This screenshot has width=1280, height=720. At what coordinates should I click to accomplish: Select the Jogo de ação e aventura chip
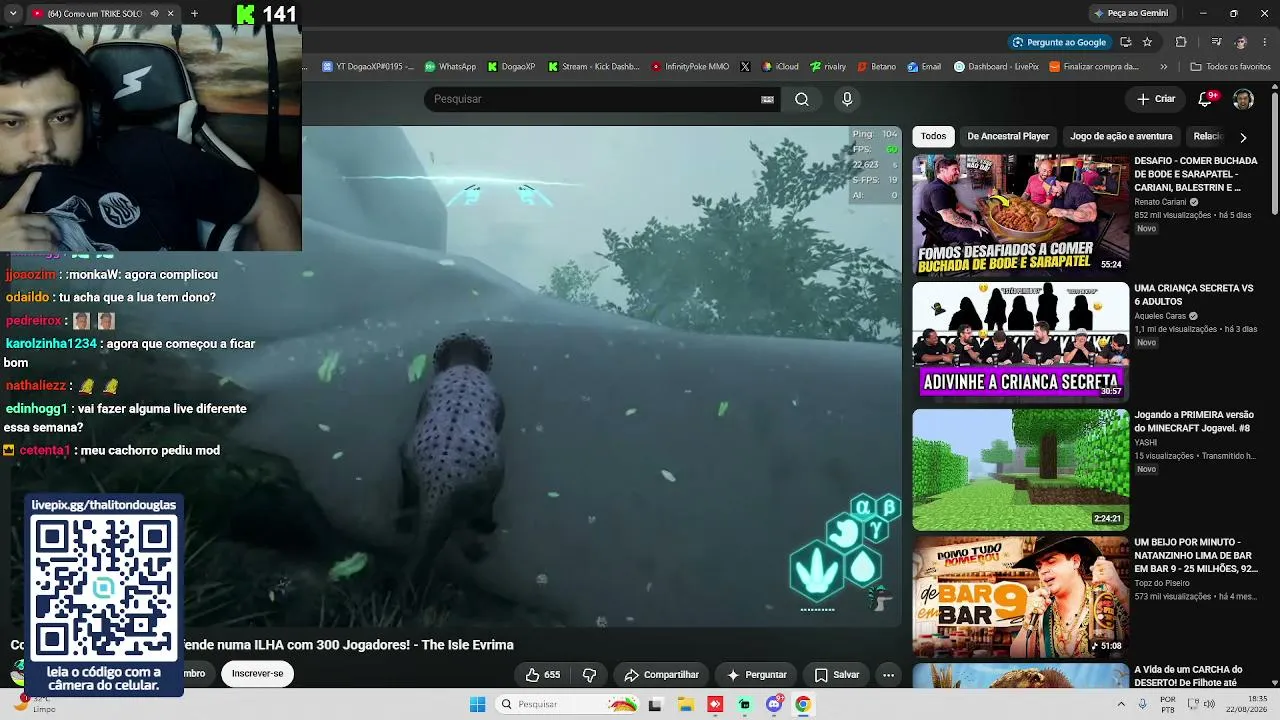(1121, 136)
